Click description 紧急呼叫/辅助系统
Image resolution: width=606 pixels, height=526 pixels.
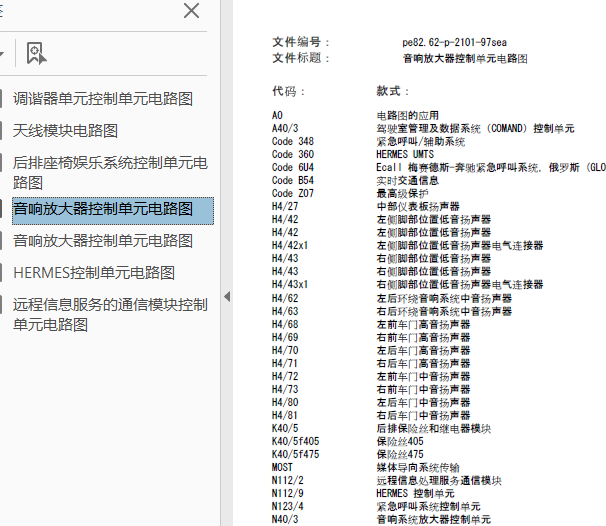(421, 141)
